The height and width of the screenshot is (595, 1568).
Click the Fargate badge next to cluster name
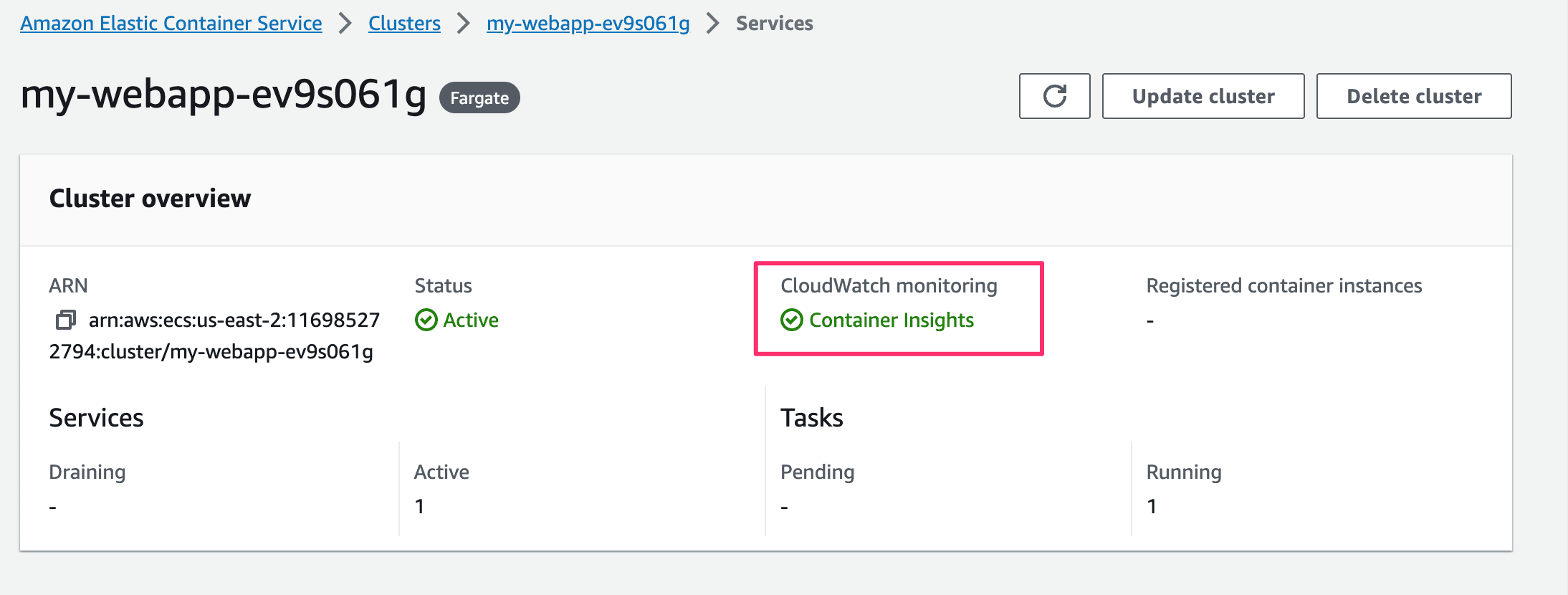(x=479, y=97)
